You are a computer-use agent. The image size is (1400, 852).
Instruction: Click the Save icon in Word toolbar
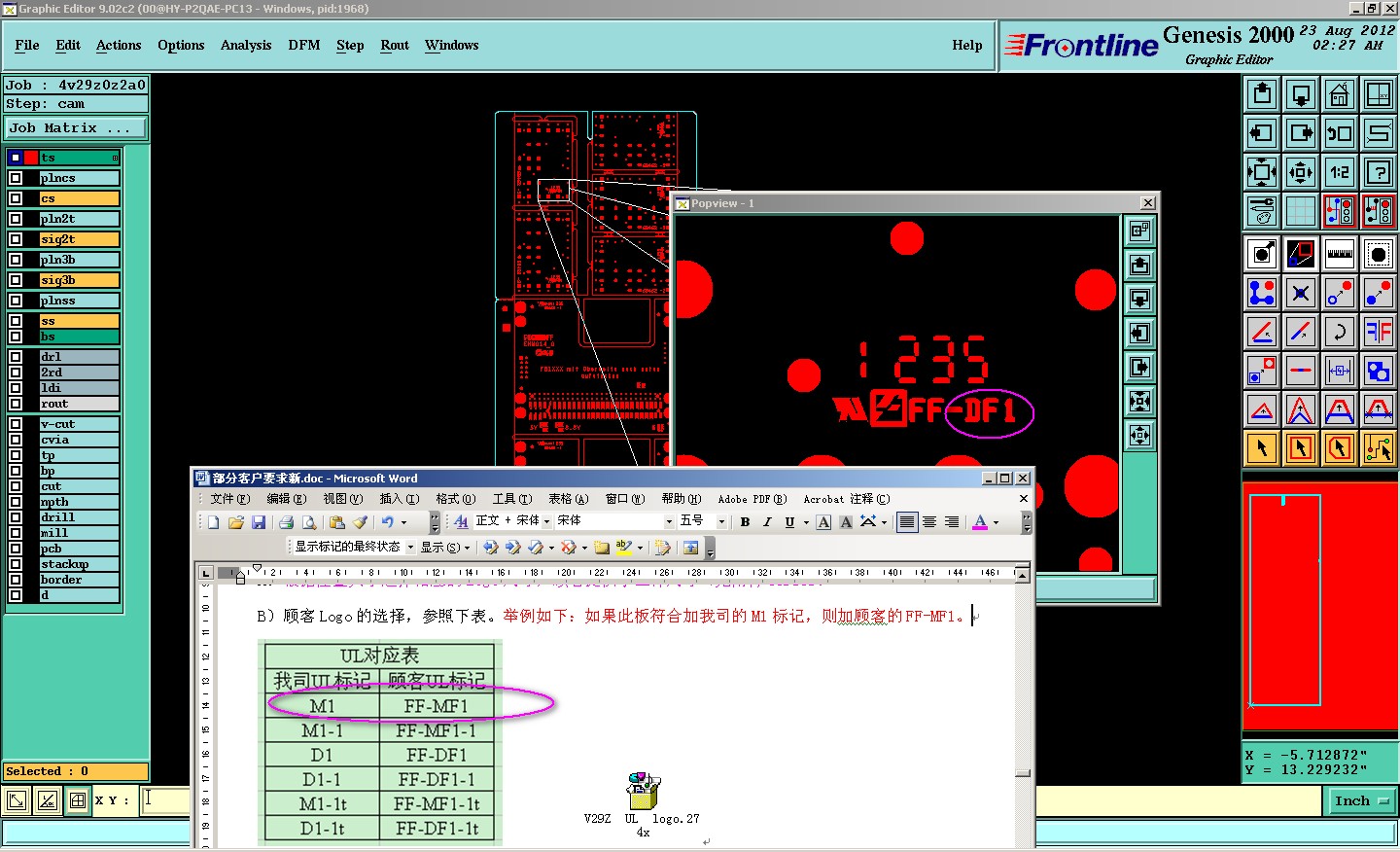[x=259, y=522]
